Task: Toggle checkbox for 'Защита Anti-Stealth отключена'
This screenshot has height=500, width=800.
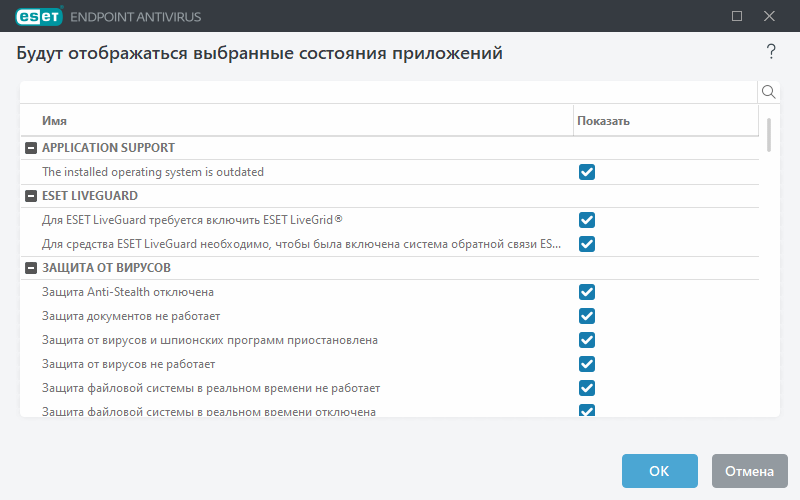Action: coord(587,292)
